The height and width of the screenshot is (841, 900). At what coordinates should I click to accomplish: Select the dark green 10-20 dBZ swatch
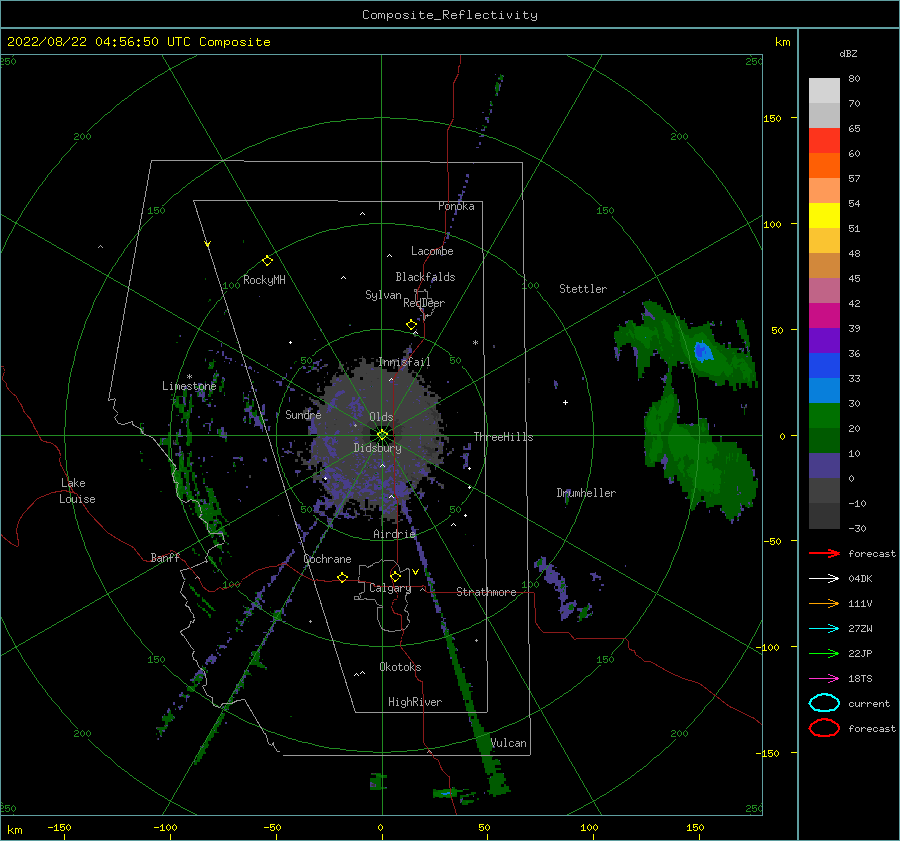pyautogui.click(x=824, y=440)
